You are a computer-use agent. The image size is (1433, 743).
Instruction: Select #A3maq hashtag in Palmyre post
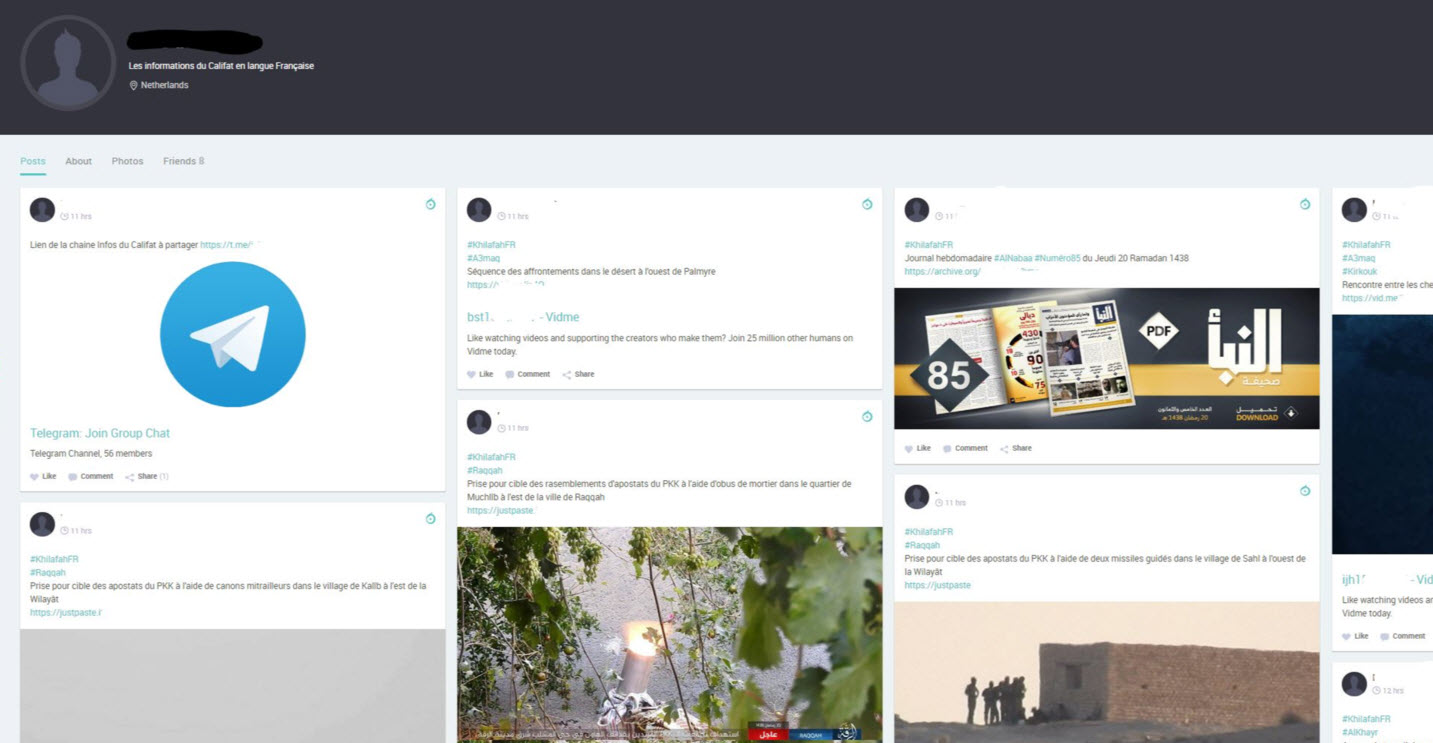coord(483,258)
